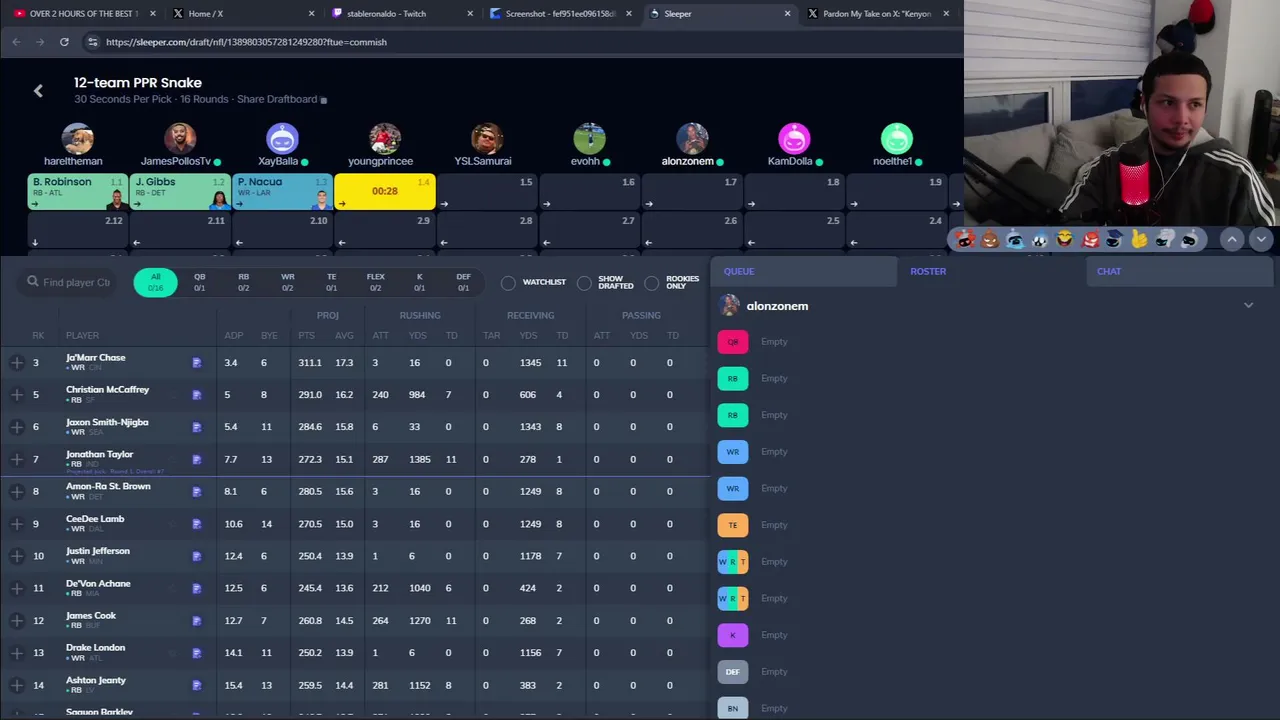Go back with draft board back arrow

pos(38,91)
